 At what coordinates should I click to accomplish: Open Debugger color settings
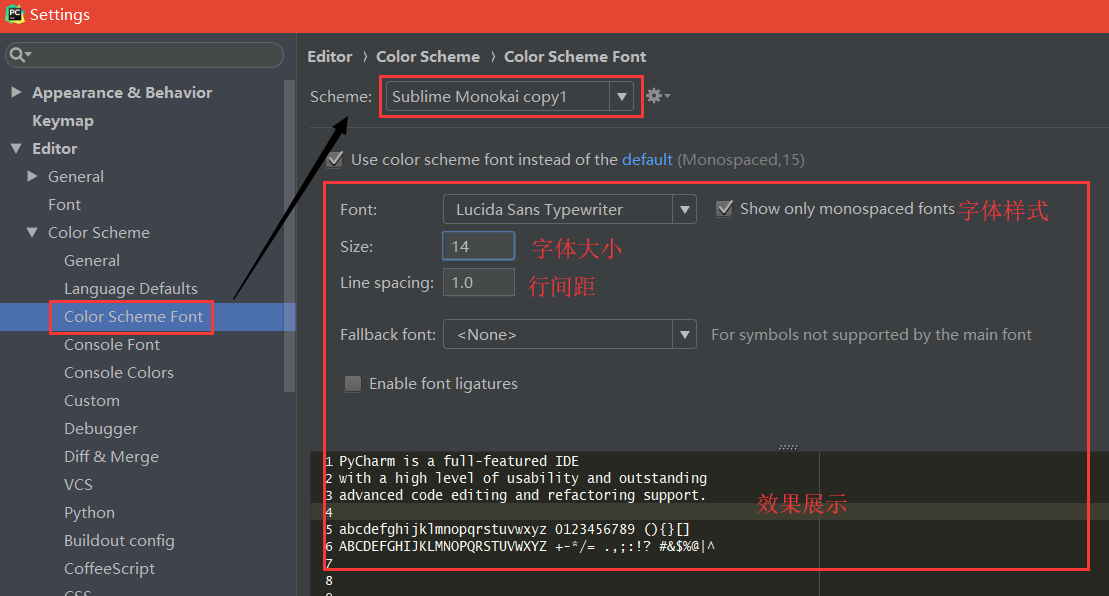click(x=101, y=429)
